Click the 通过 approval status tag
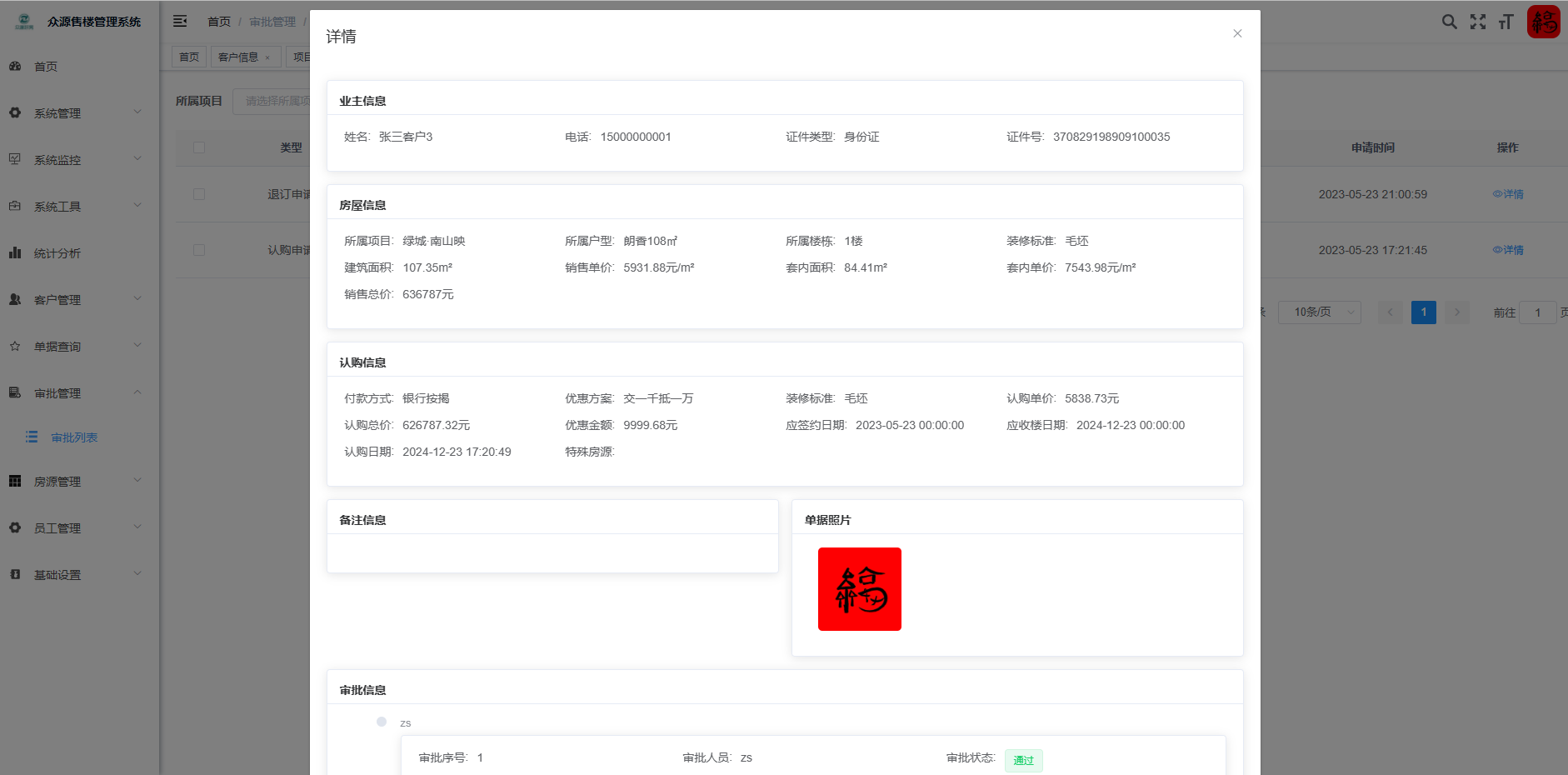 point(1023,760)
